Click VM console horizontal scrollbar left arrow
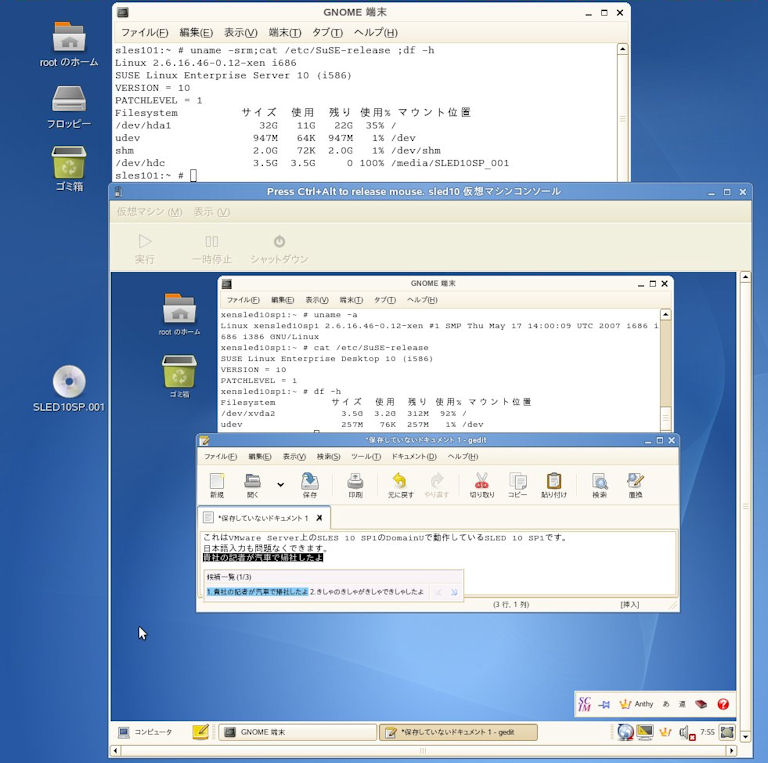 click(x=116, y=750)
